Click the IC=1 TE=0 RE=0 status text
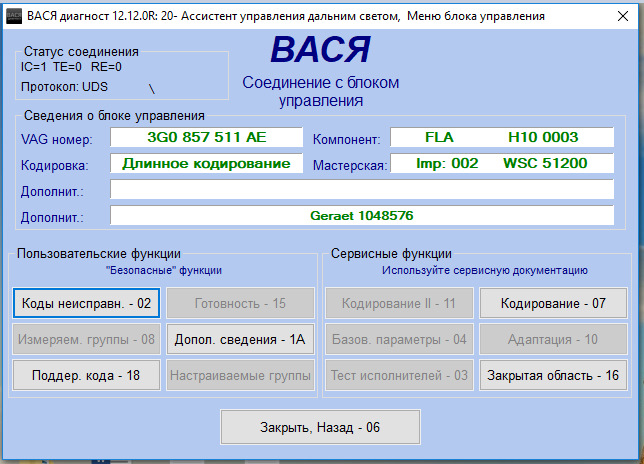This screenshot has width=644, height=464. coord(71,67)
